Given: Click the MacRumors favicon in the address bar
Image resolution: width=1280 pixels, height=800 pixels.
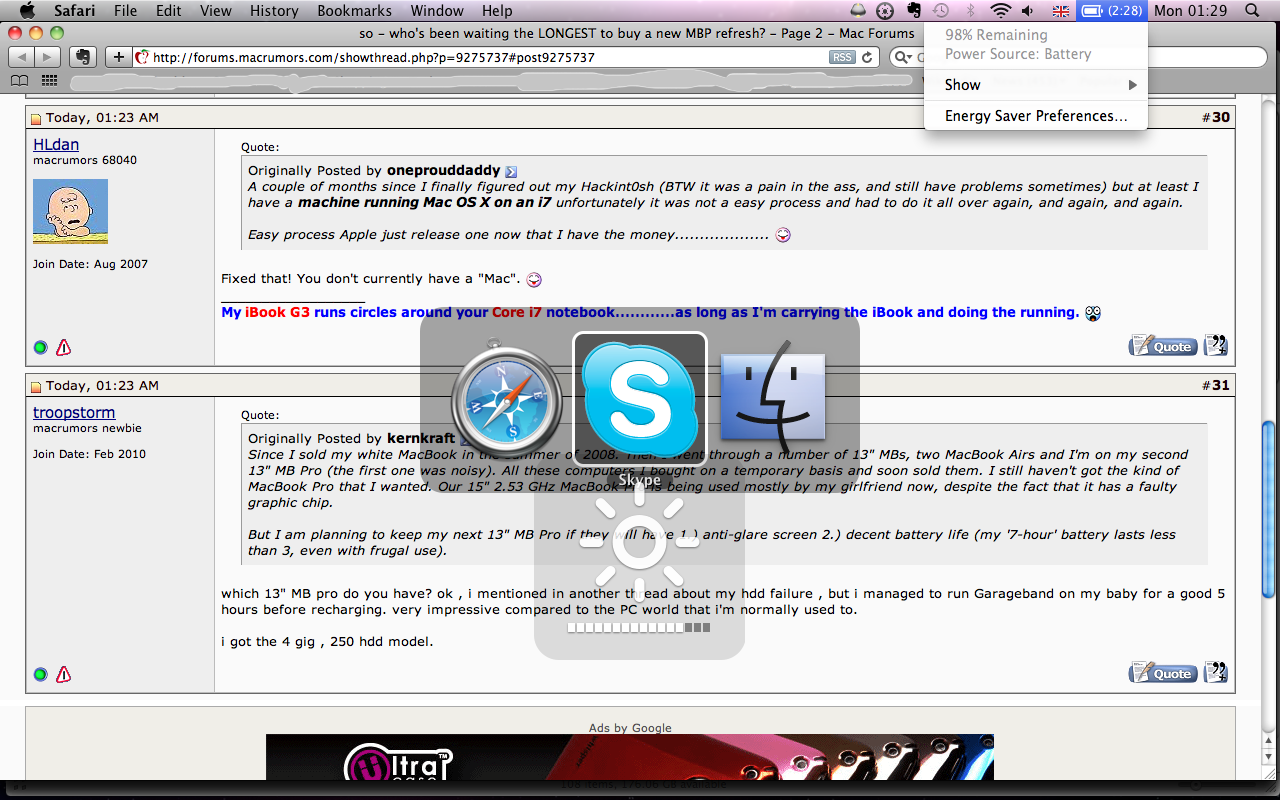Looking at the screenshot, I should click(142, 57).
